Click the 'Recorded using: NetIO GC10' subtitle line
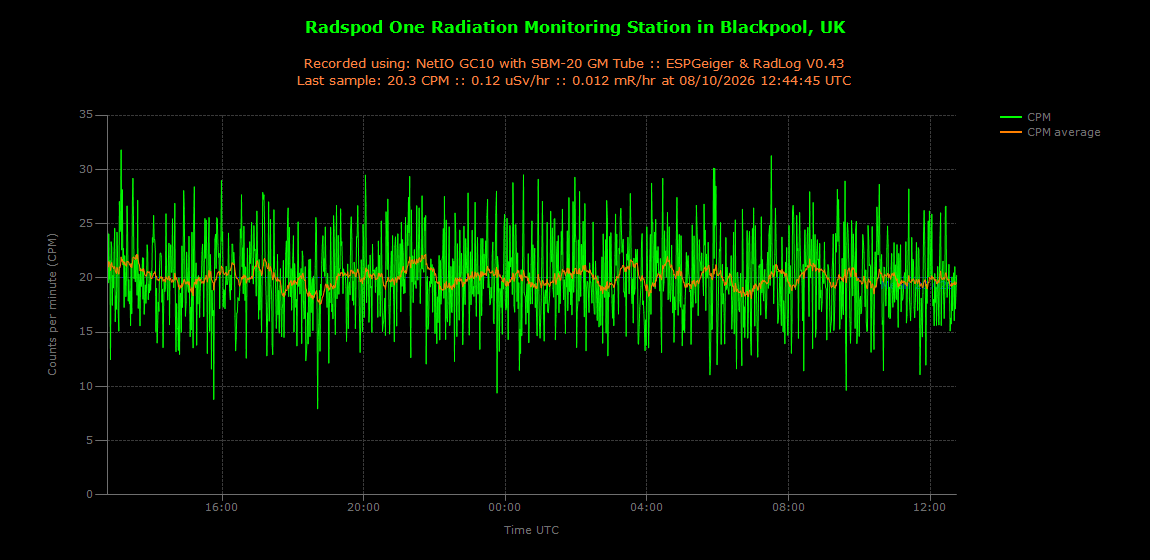1150x560 pixels. [x=574, y=64]
